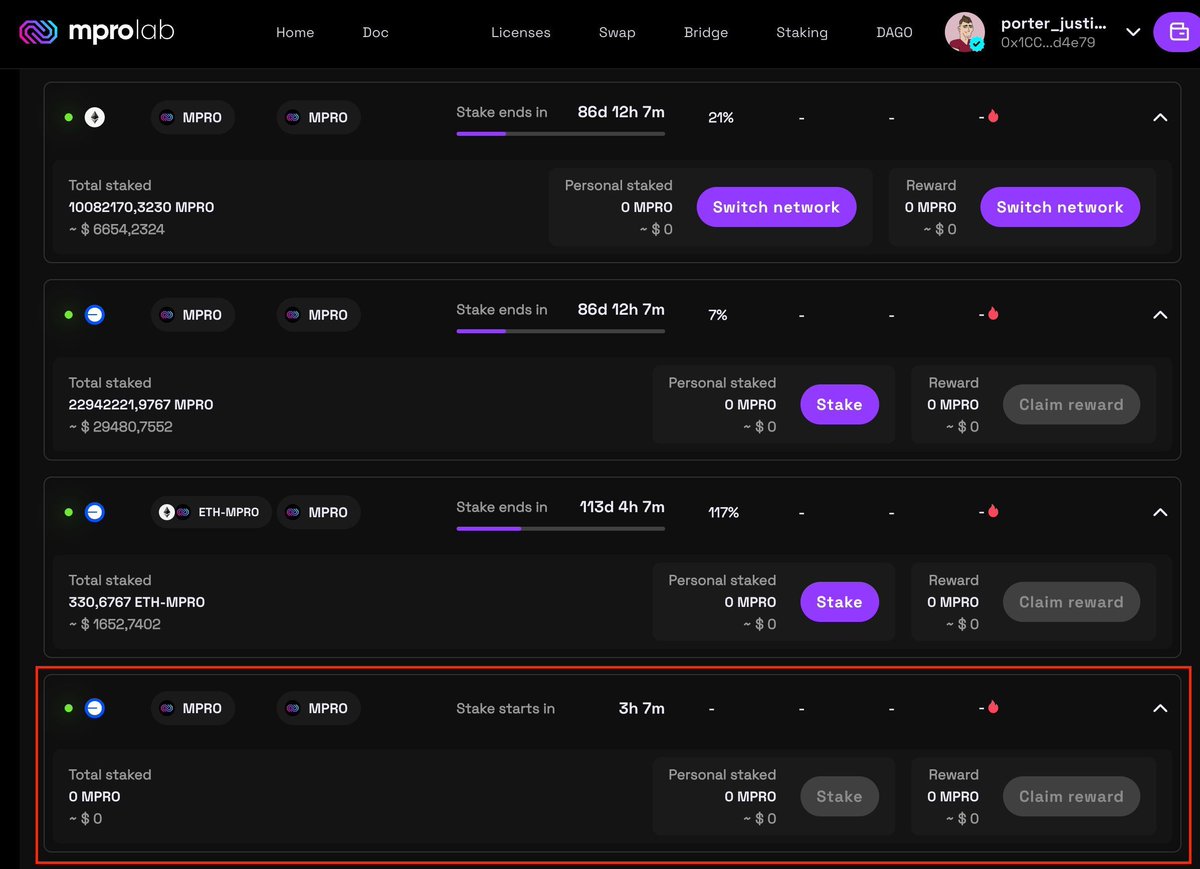Click the porter_justi... username text
This screenshot has height=869, width=1200.
pos(1054,23)
